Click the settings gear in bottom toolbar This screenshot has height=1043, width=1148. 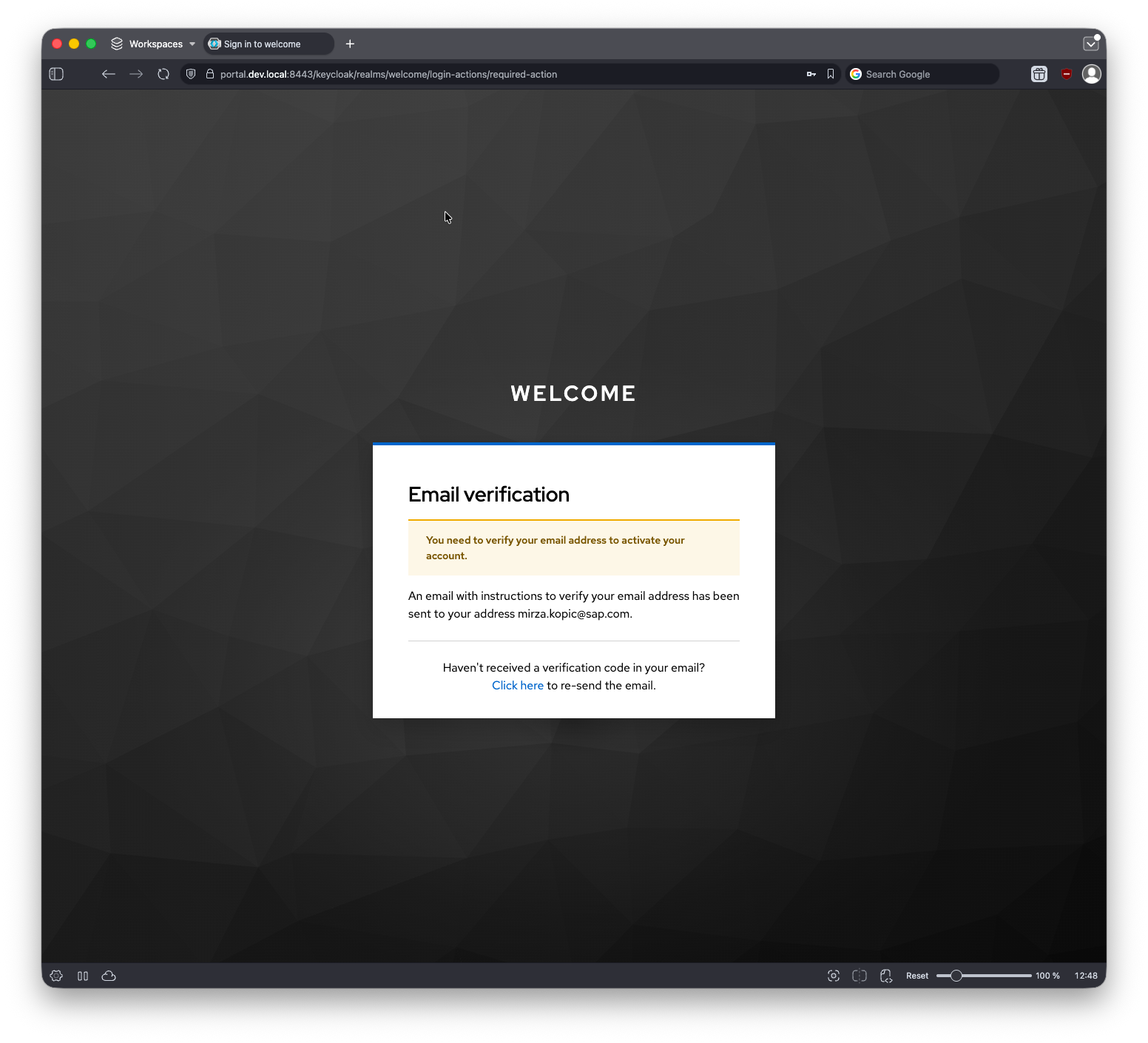click(x=56, y=976)
